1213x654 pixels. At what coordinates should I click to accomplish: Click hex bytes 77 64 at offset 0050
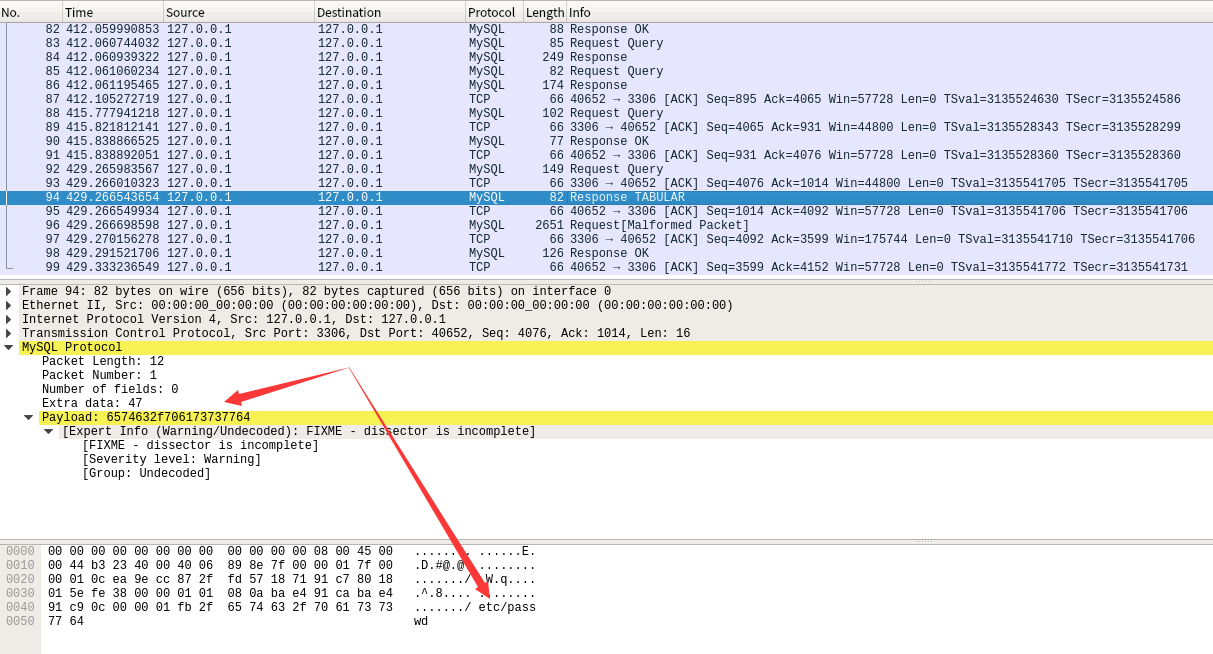coord(66,622)
